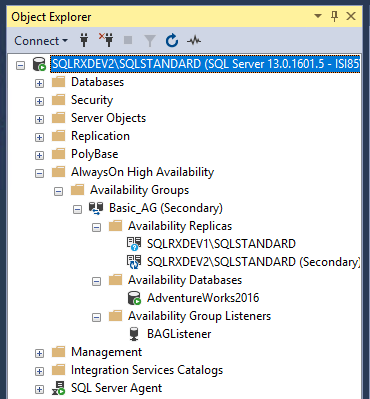370x399 pixels.
Task: Collapse the AlwaysOn High Availability node
Action: 39,173
